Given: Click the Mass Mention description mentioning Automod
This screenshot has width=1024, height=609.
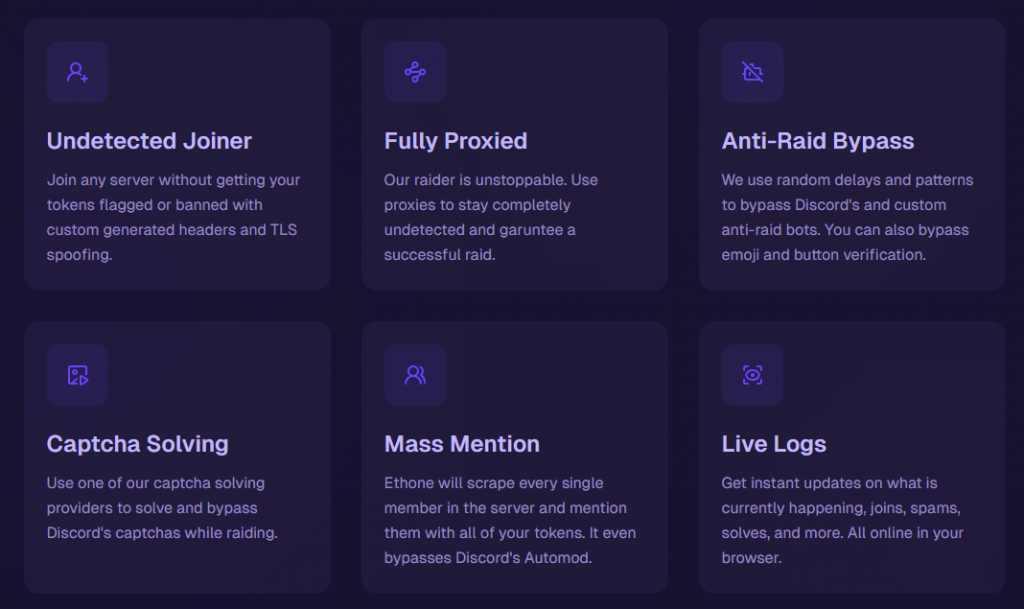Looking at the screenshot, I should [x=516, y=520].
